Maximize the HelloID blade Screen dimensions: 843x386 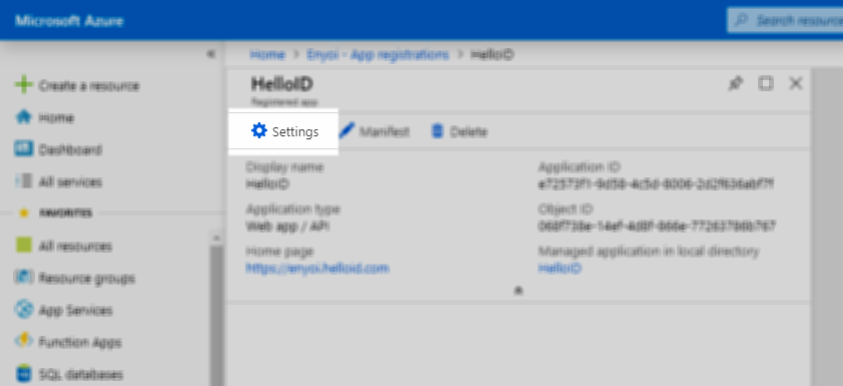(x=766, y=83)
